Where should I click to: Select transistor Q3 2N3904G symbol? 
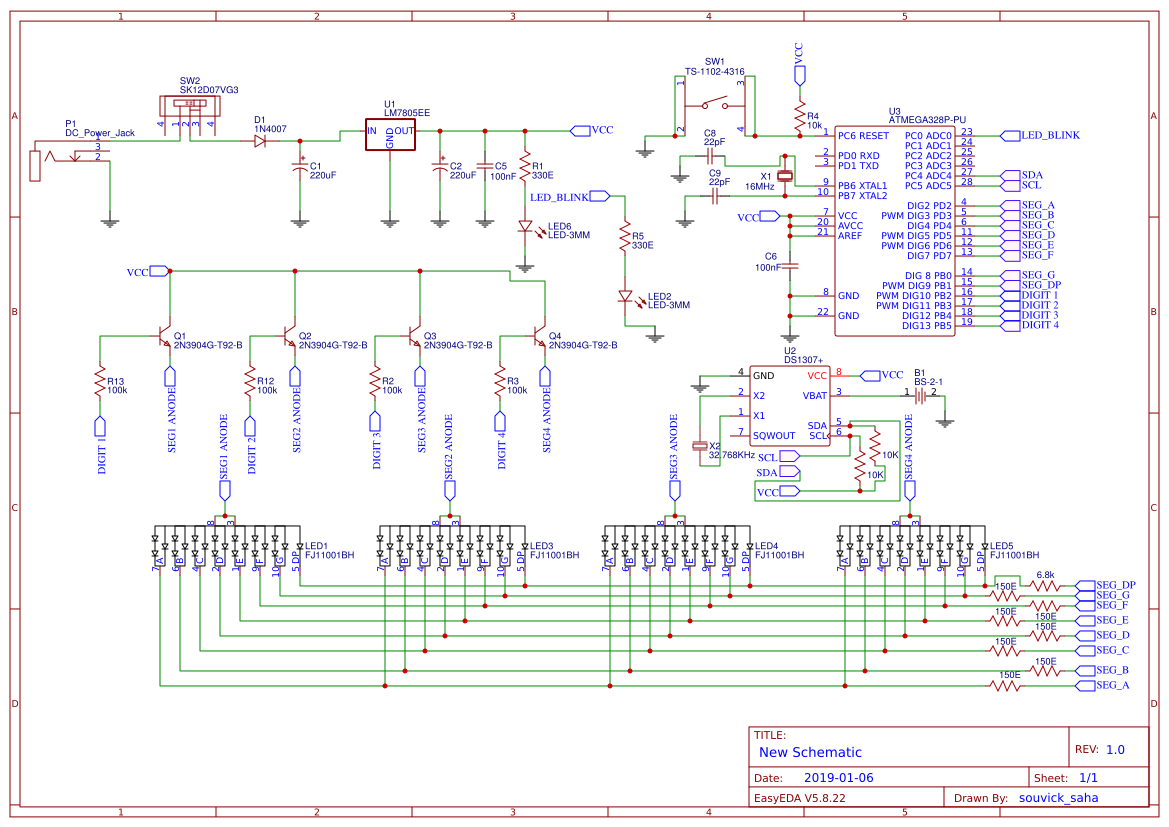(414, 336)
